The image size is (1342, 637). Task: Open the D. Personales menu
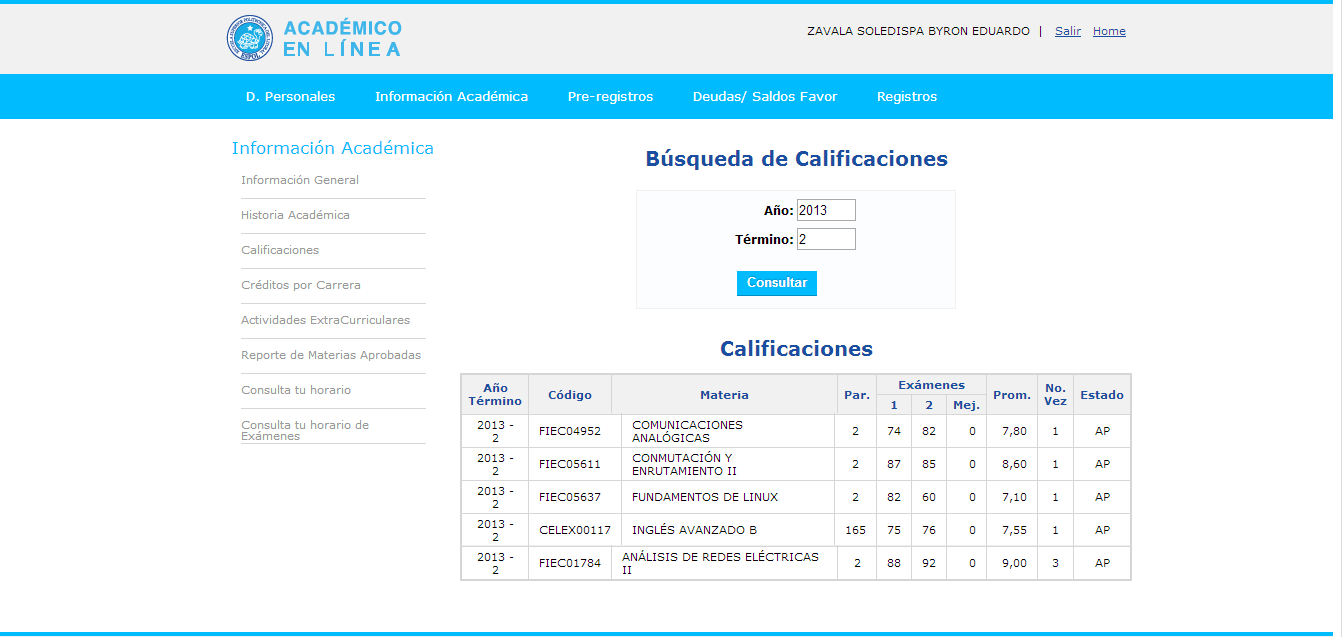tap(290, 97)
